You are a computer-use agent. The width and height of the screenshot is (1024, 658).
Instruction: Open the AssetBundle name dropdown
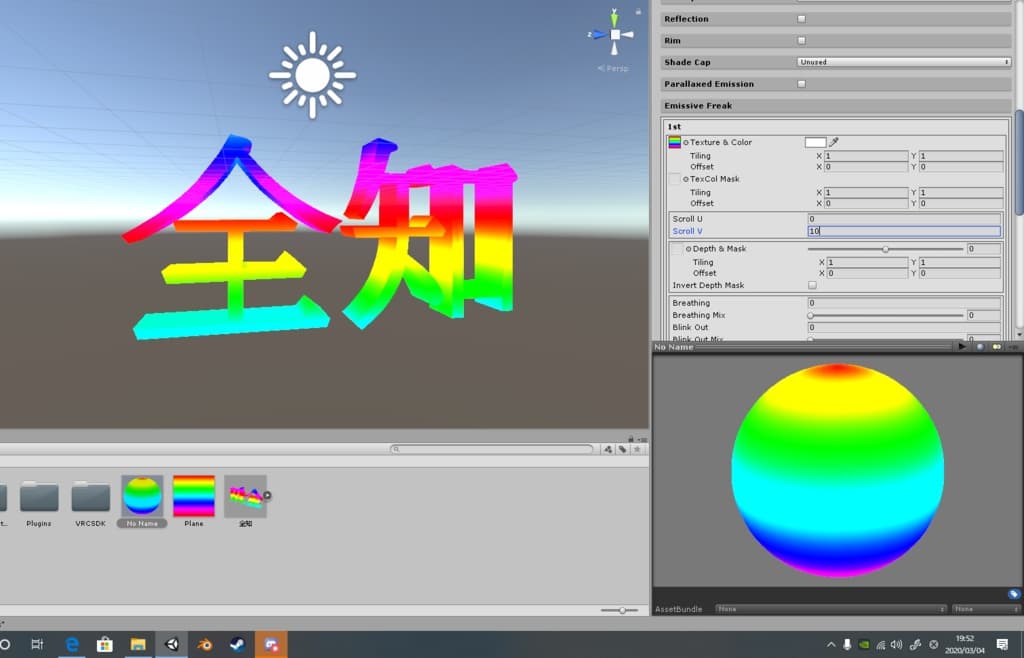coord(831,609)
